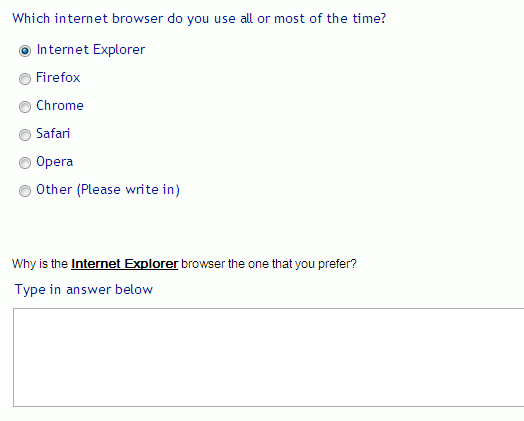524x421 pixels.
Task: Click the "(Please write in)" parenthetical text
Action: 128,190
